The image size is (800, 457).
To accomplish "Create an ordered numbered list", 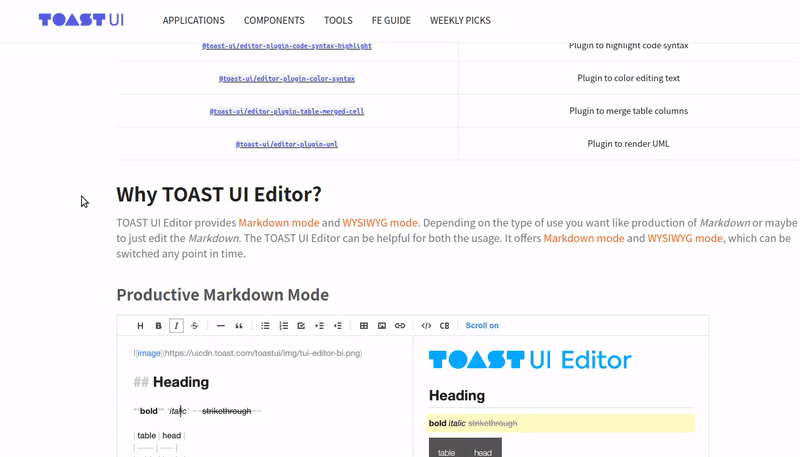I will coord(284,326).
